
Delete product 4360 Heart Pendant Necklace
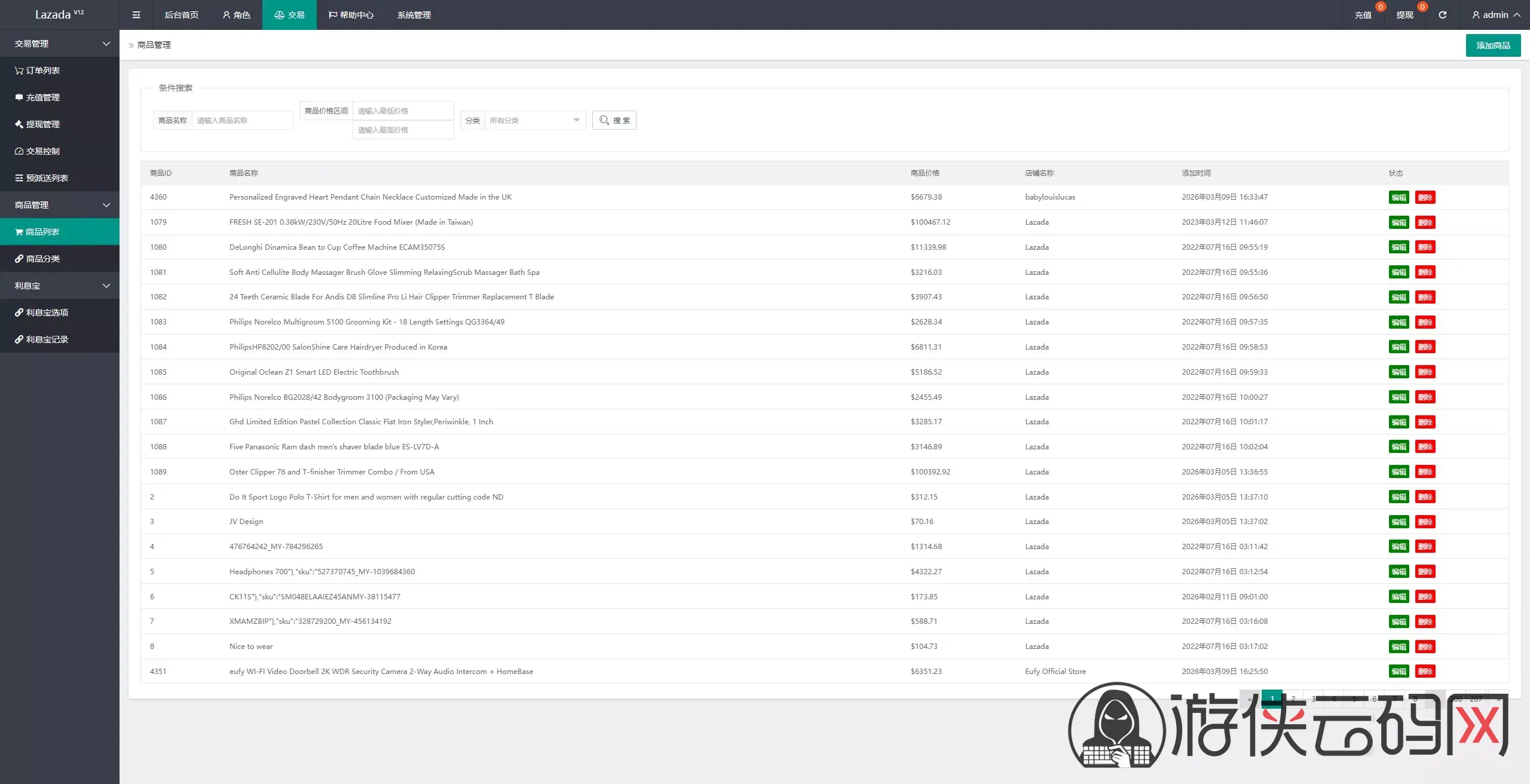click(x=1425, y=197)
